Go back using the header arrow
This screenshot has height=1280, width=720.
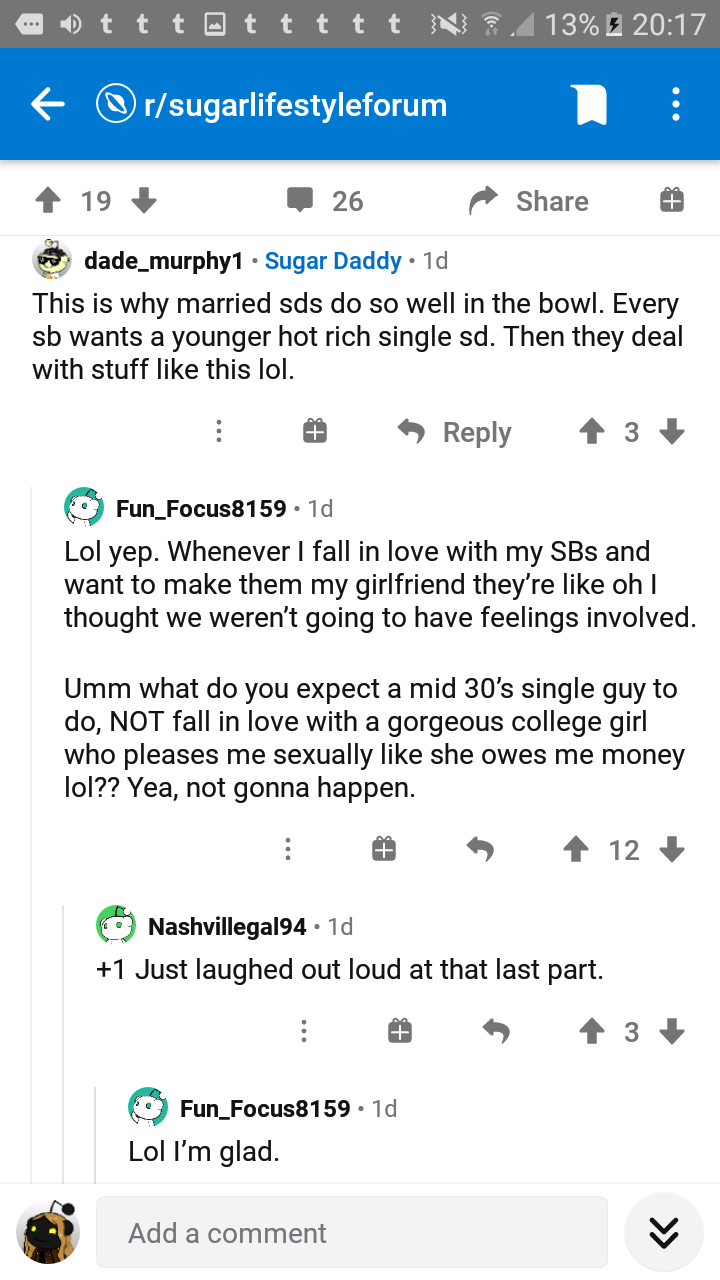47,104
